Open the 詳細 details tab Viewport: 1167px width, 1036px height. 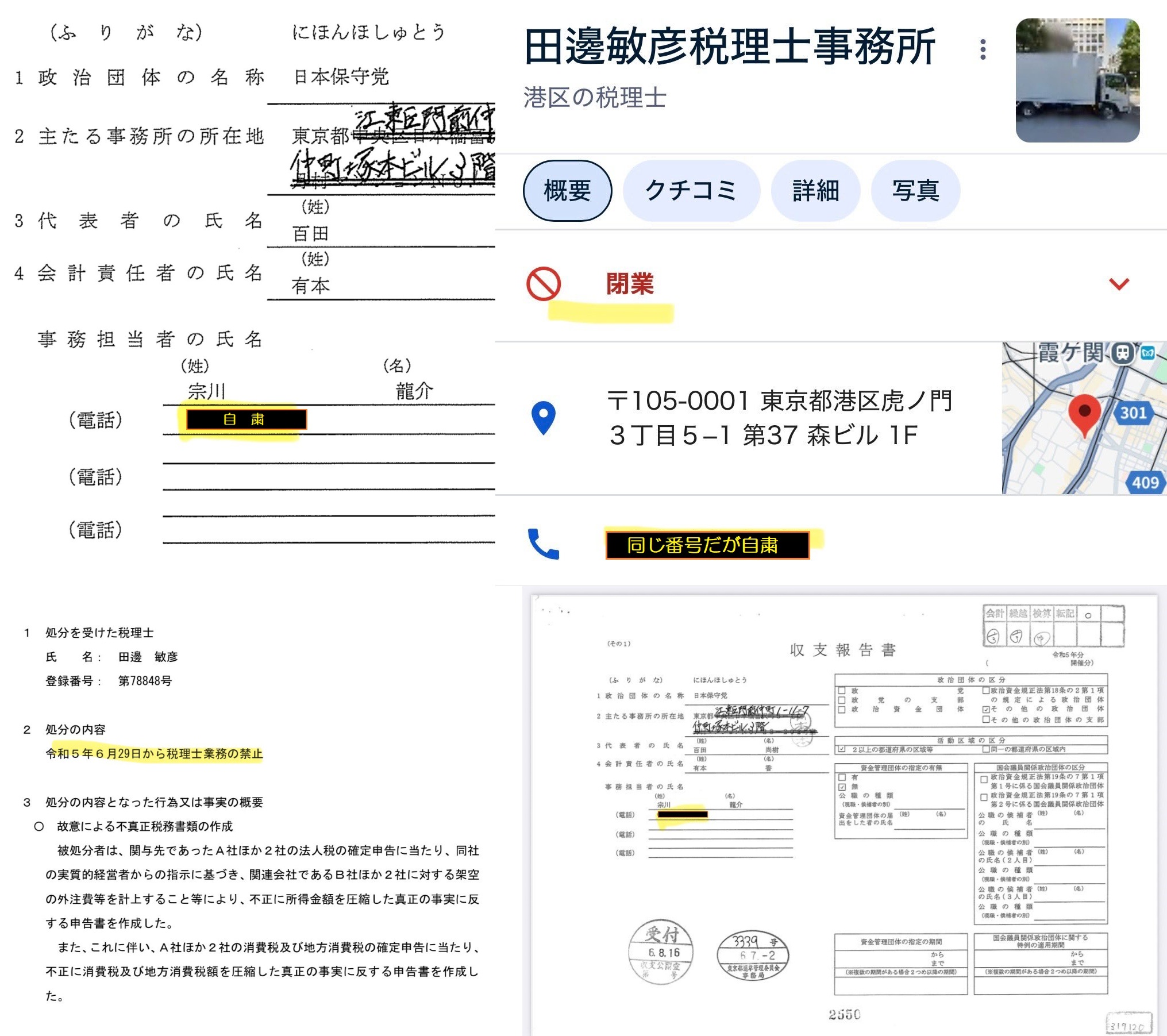(x=815, y=191)
